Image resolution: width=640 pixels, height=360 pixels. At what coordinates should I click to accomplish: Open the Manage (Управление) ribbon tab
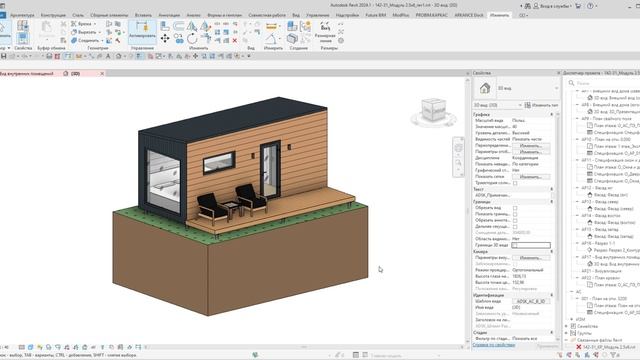click(318, 15)
